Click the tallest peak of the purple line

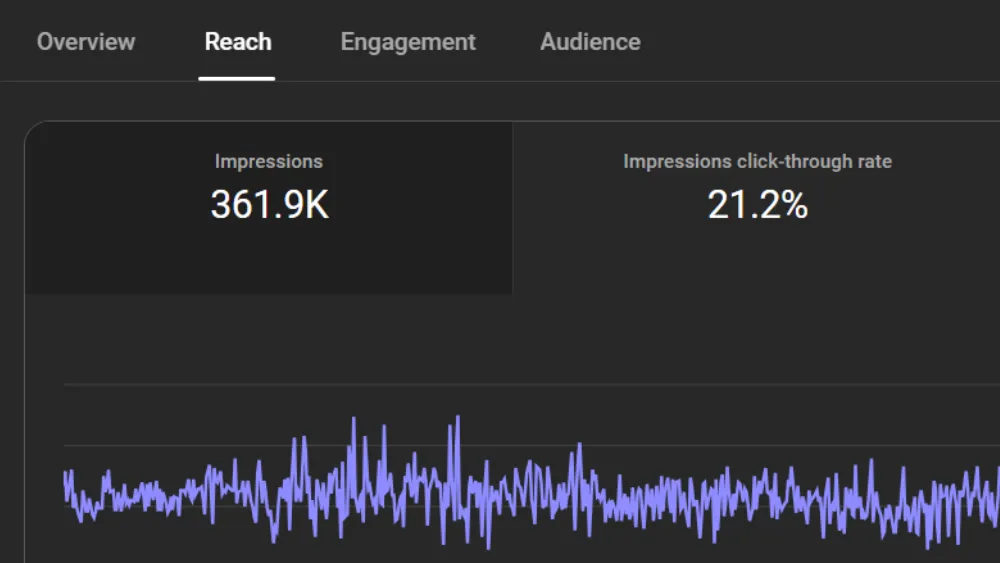coord(458,418)
